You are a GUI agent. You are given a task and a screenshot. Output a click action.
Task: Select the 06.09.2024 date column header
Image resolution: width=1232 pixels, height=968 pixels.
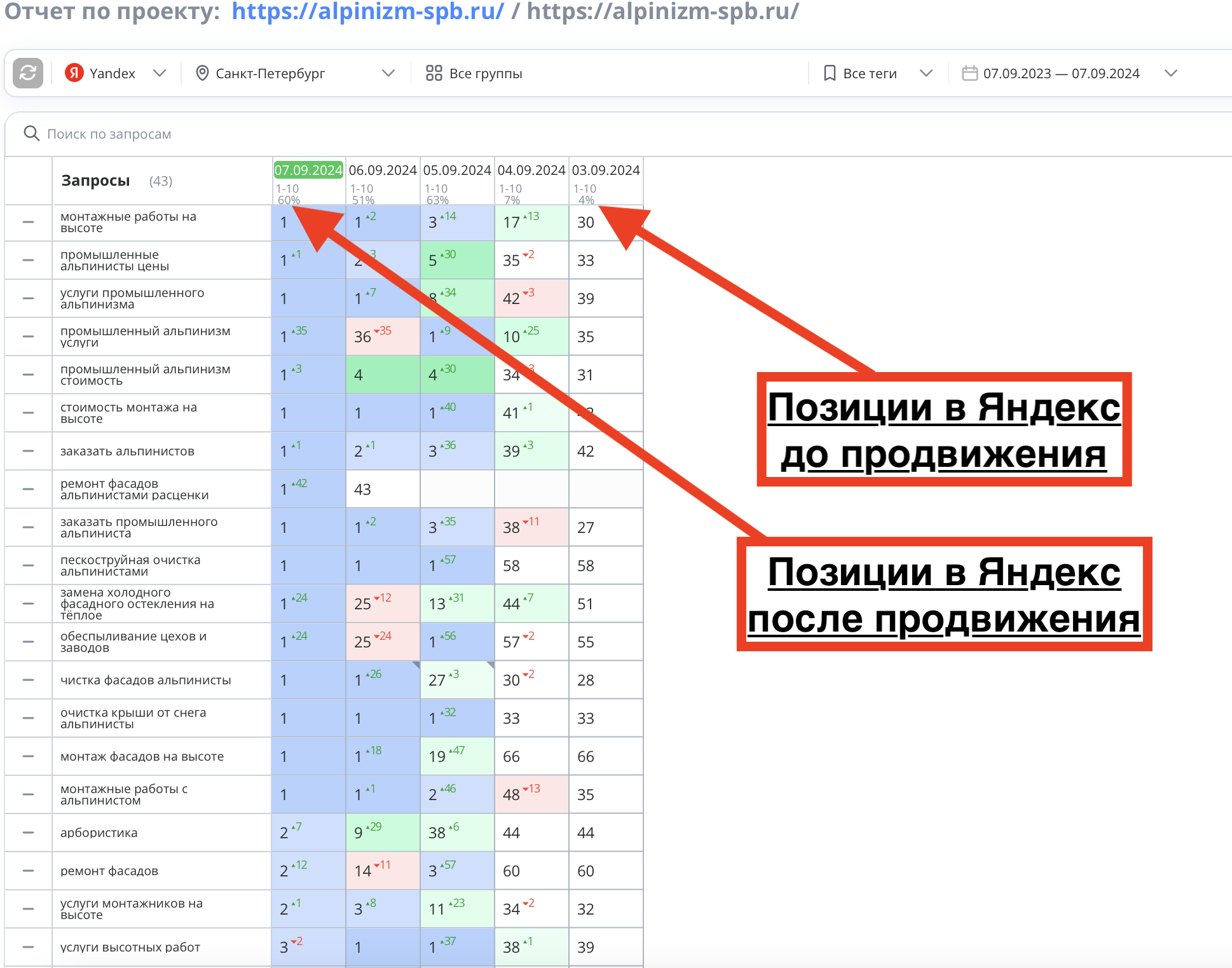pyautogui.click(x=383, y=170)
